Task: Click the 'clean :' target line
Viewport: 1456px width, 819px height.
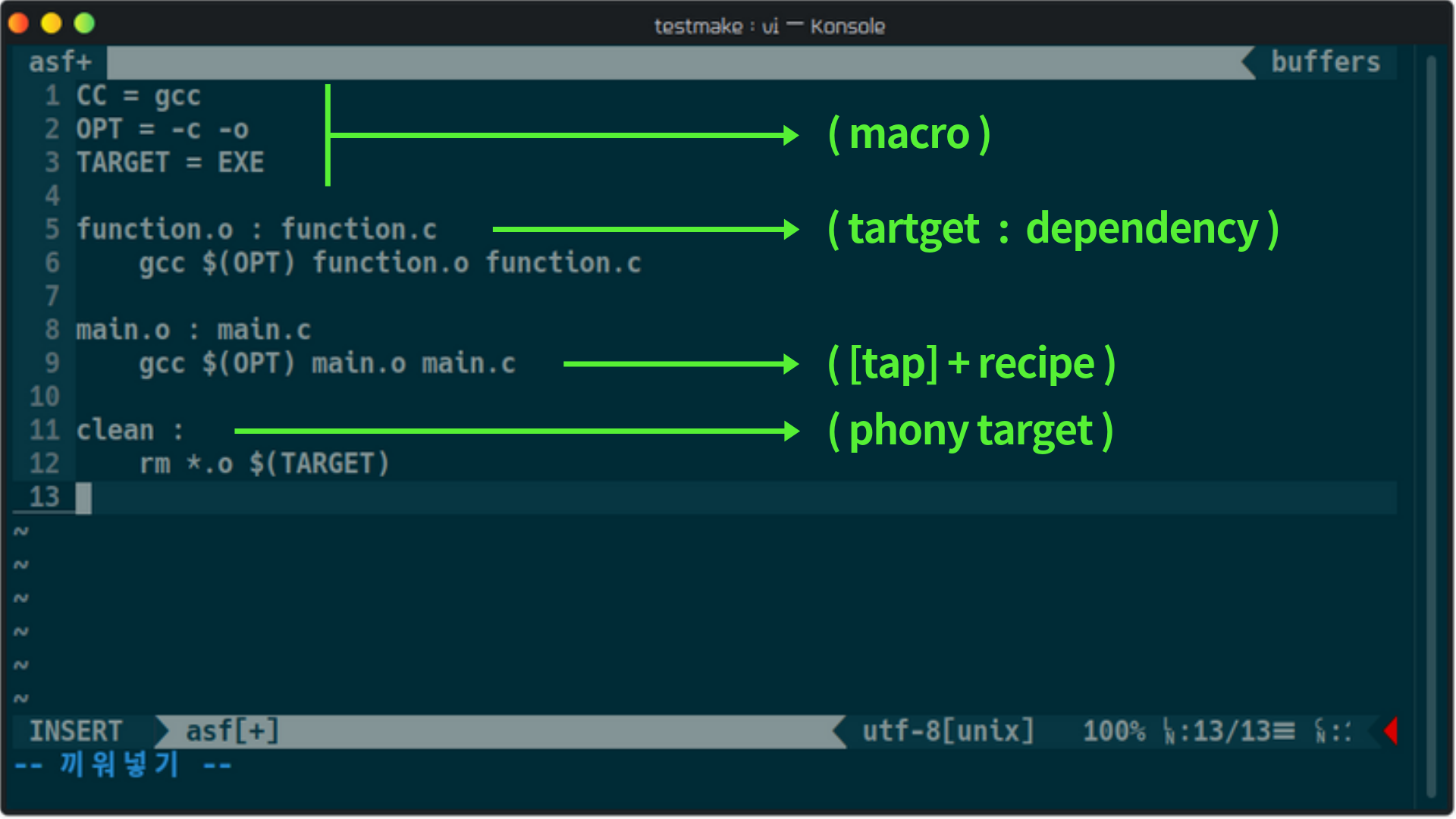Action: (130, 431)
